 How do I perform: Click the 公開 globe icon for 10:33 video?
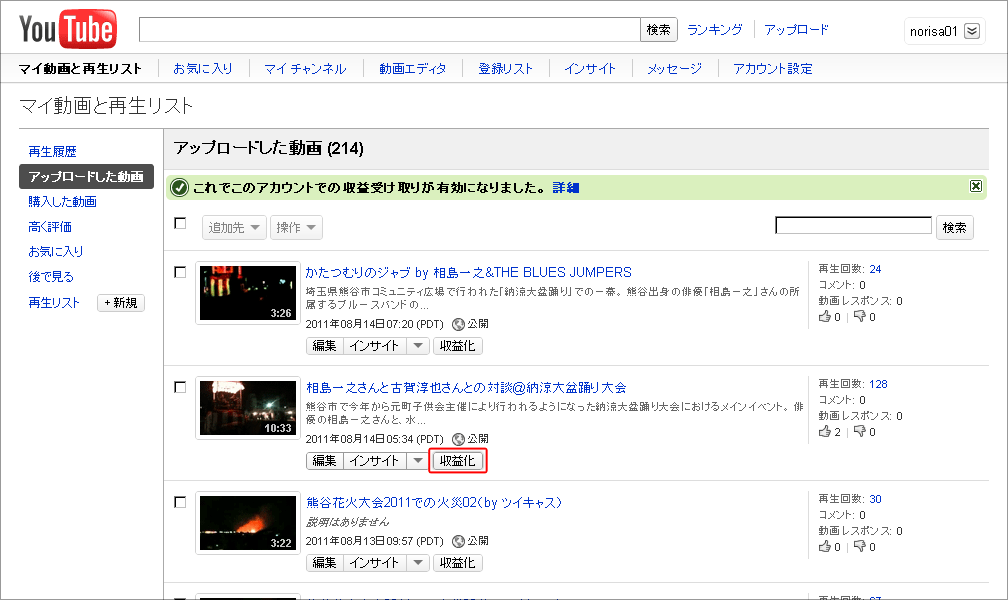pyautogui.click(x=458, y=439)
